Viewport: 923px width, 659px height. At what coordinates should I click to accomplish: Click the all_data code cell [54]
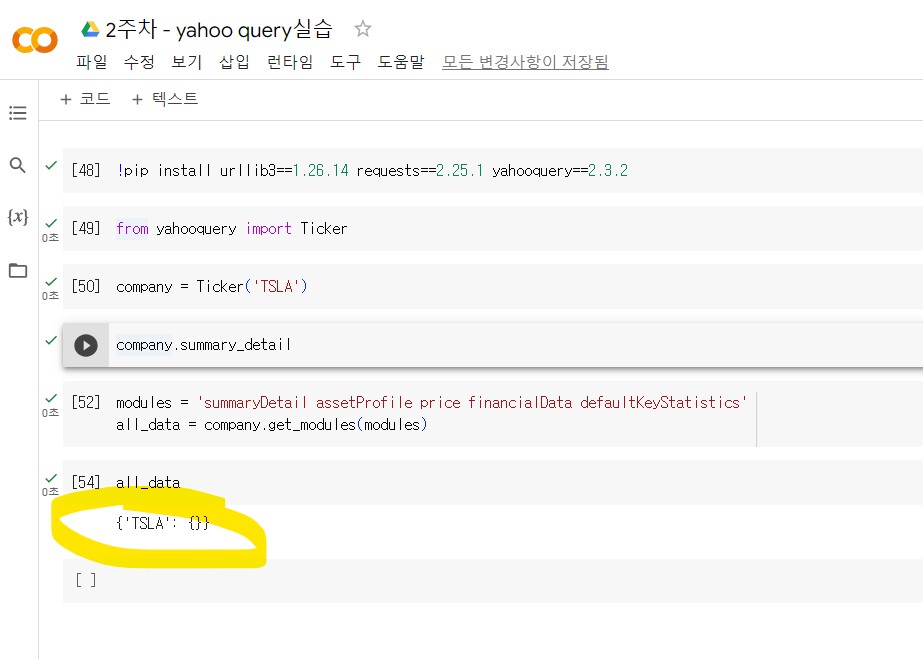coord(493,482)
